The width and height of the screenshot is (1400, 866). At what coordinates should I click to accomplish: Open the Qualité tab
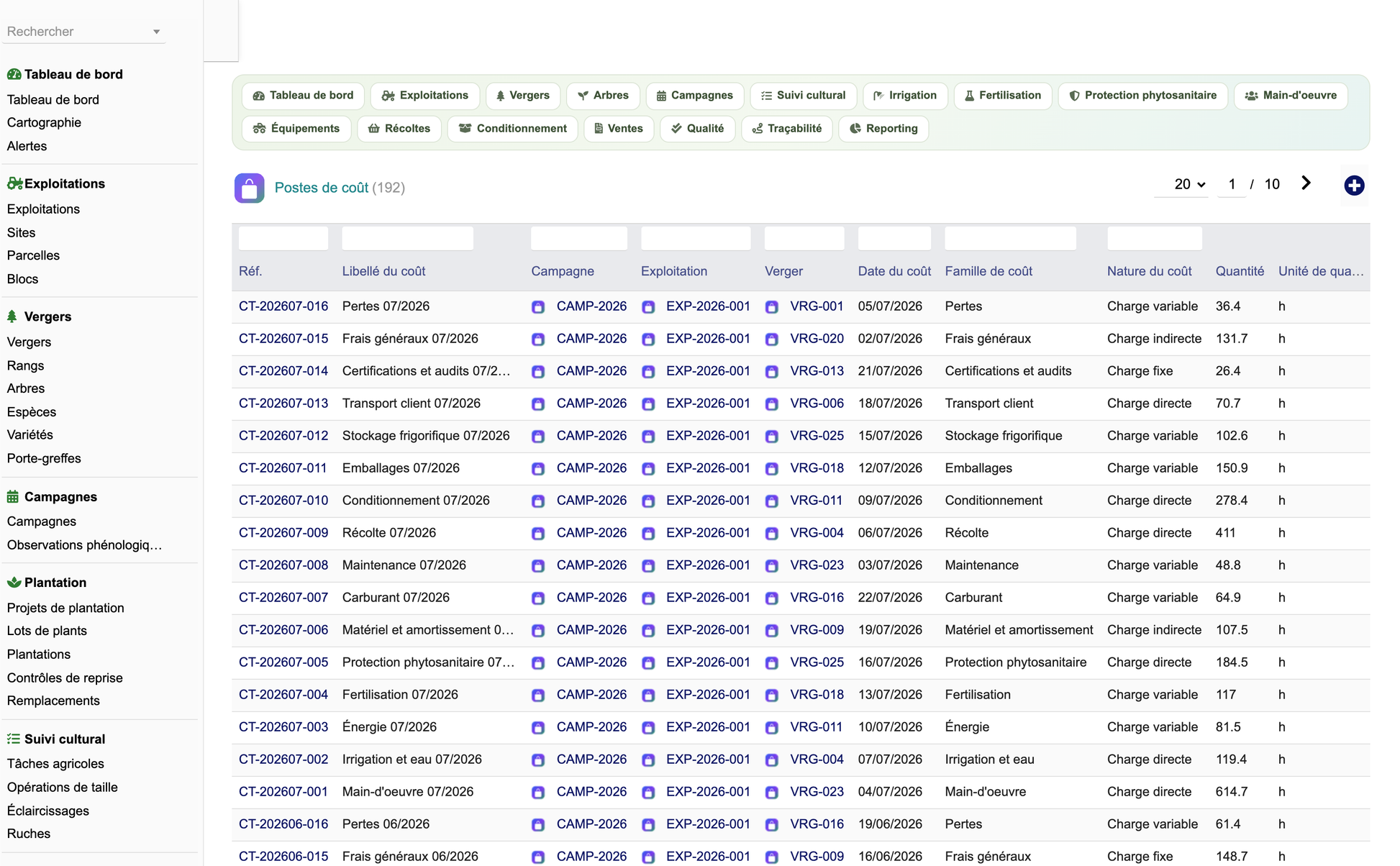tap(698, 129)
